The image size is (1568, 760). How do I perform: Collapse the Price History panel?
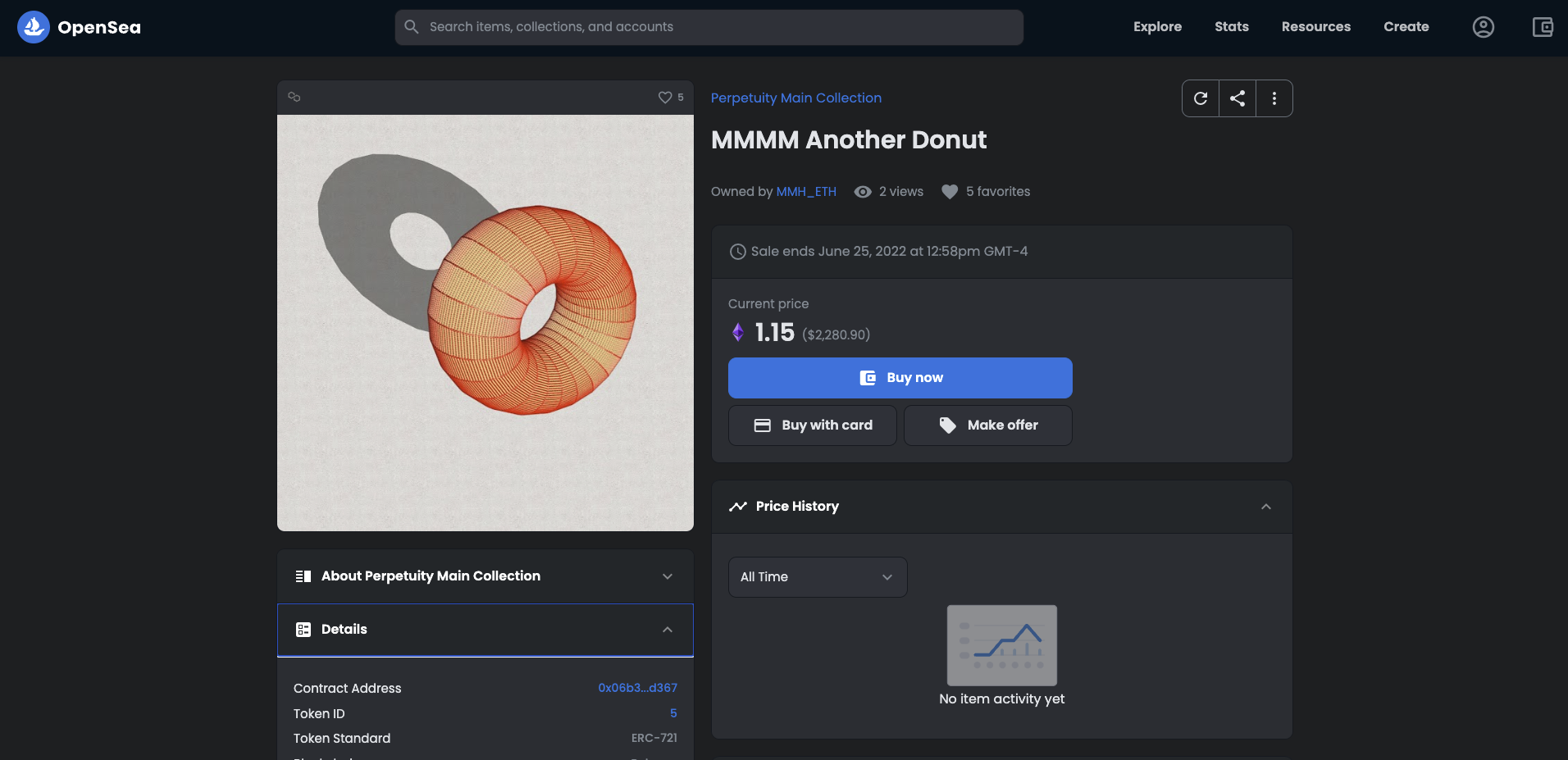[1265, 507]
